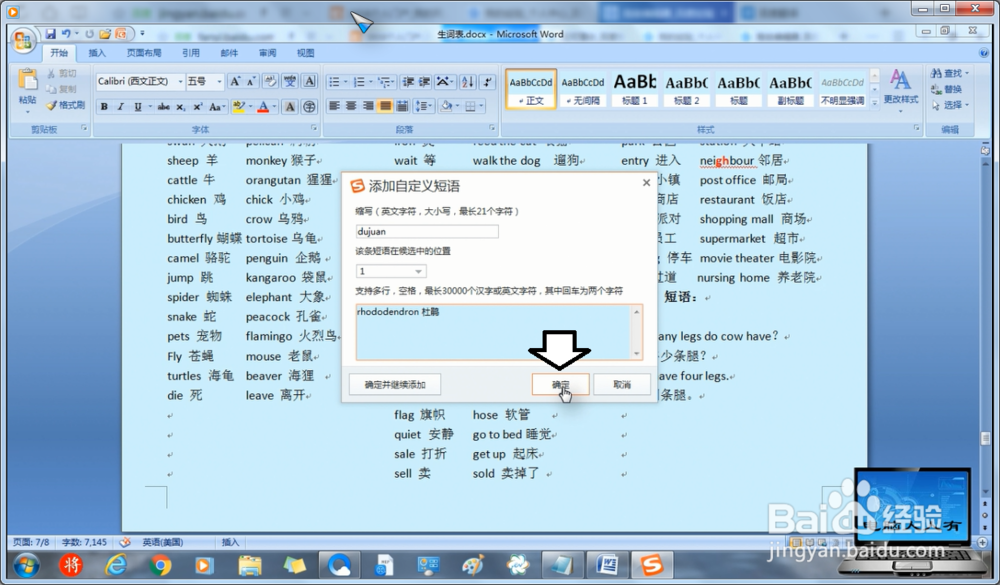Screen dimensions: 1000x585
Task: Apply subscript formatting
Action: coord(181,107)
